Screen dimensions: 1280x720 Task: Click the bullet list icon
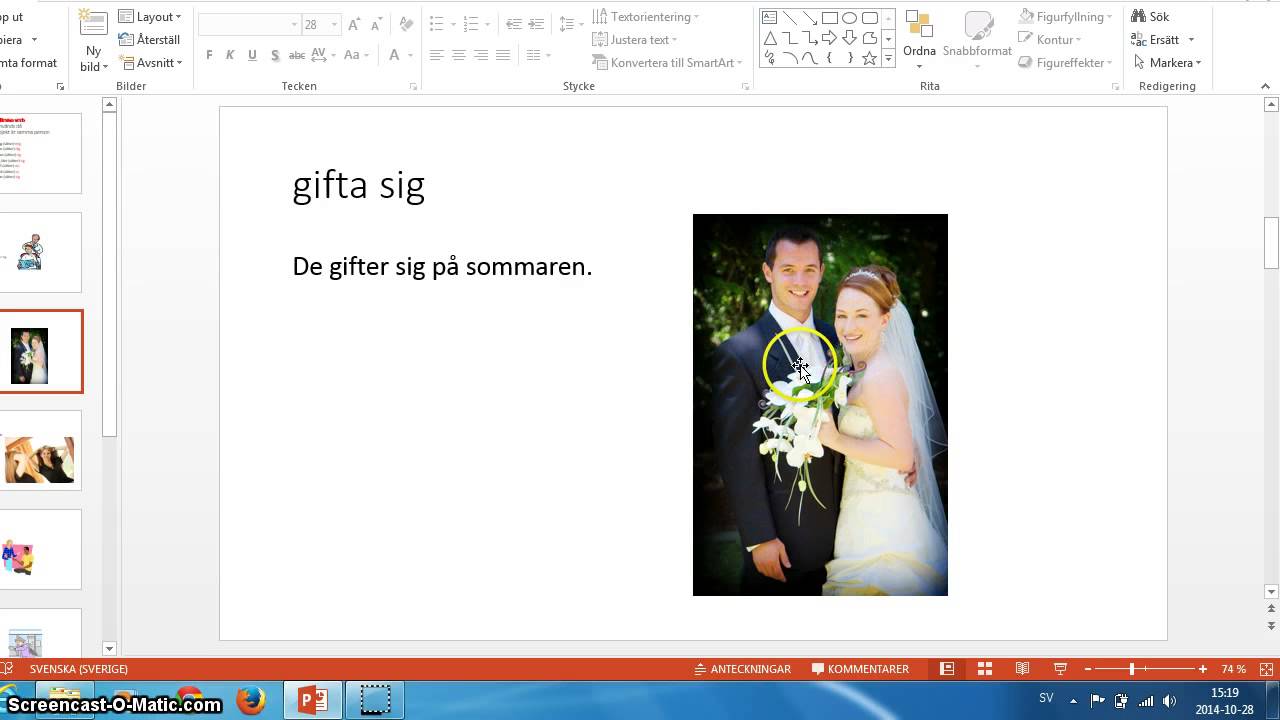point(436,24)
